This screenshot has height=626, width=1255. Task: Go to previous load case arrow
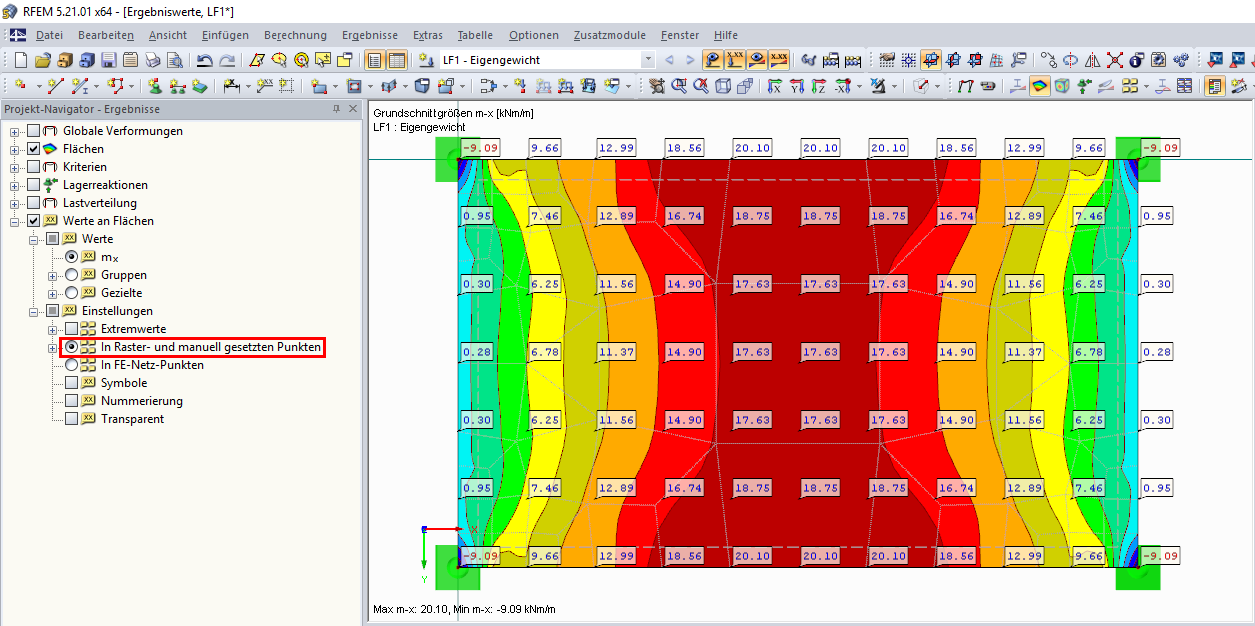click(x=669, y=60)
